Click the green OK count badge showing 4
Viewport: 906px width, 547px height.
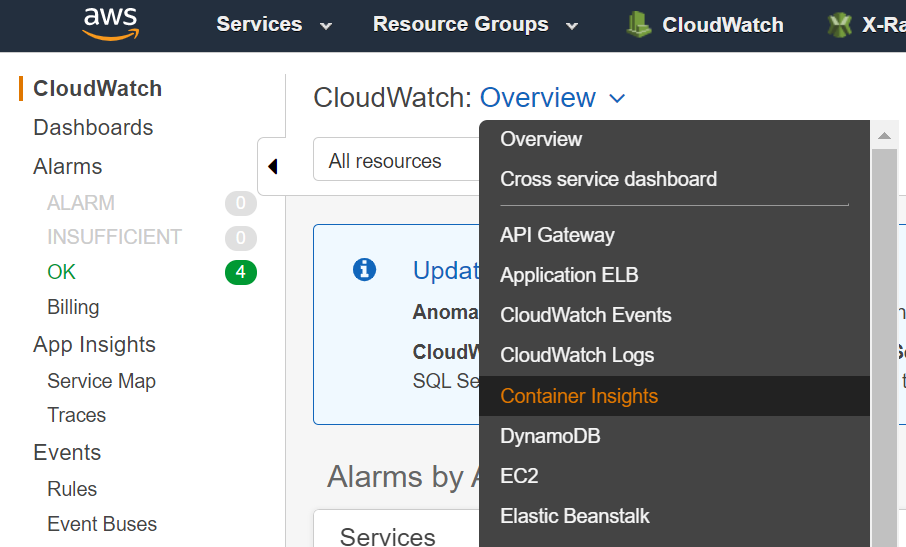pos(240,272)
